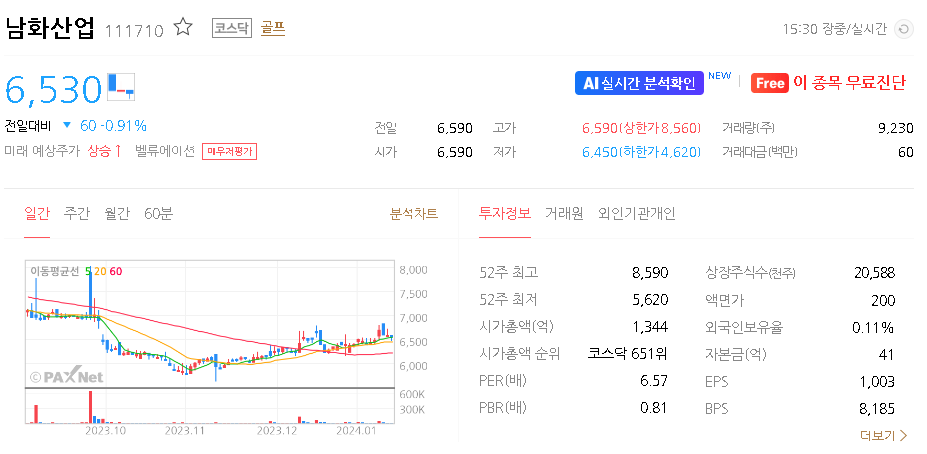Image resolution: width=927 pixels, height=454 pixels.
Task: Click the NEW badge
Action: pos(719,76)
